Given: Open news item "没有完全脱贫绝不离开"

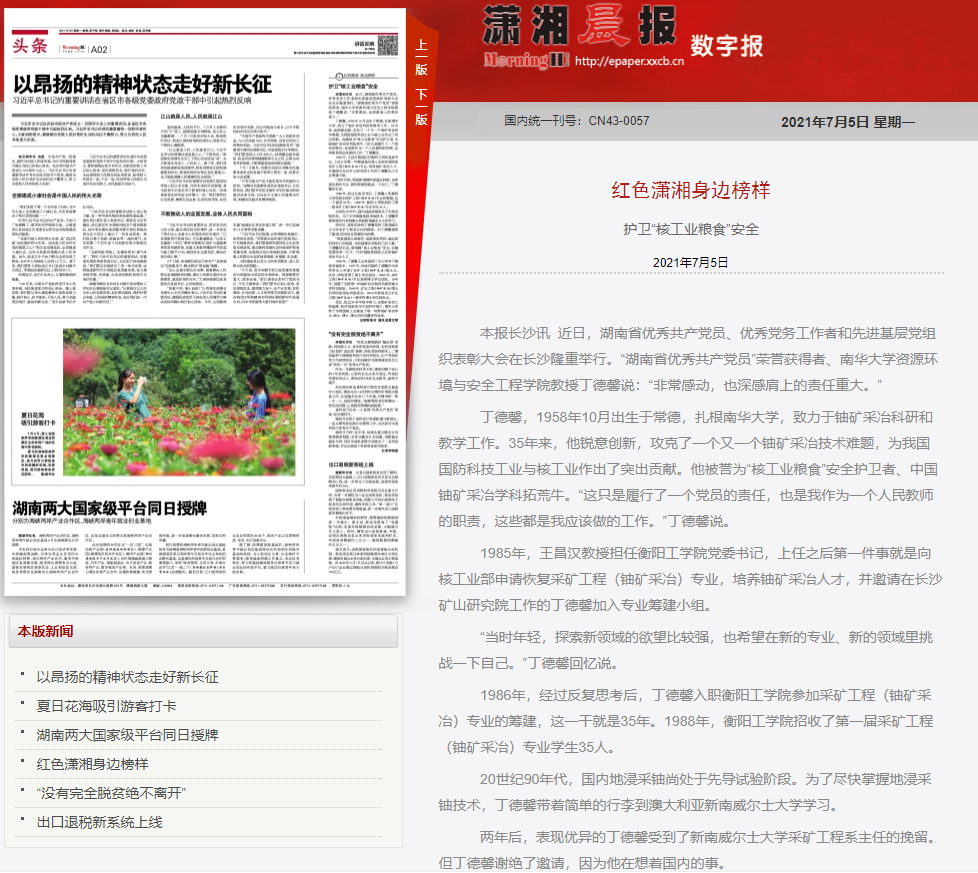Looking at the screenshot, I should point(111,793).
